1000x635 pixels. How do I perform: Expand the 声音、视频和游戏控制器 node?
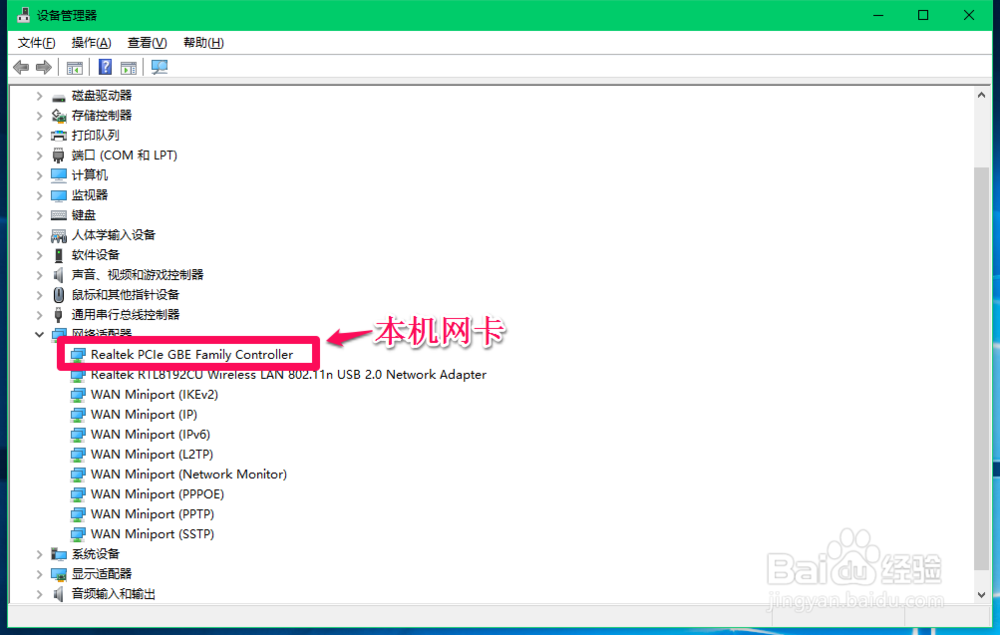coord(40,275)
